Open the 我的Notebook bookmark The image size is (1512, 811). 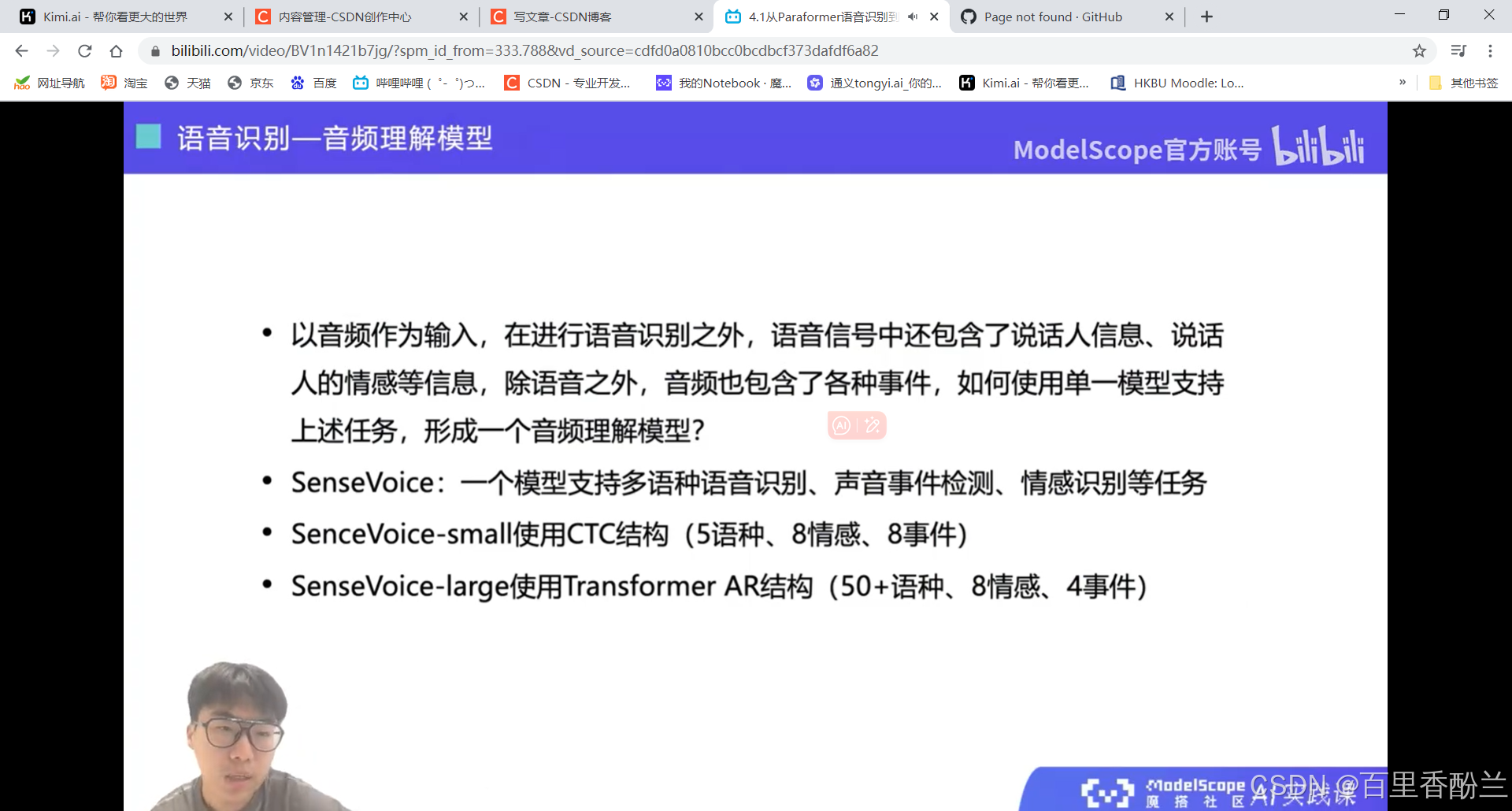click(x=724, y=83)
